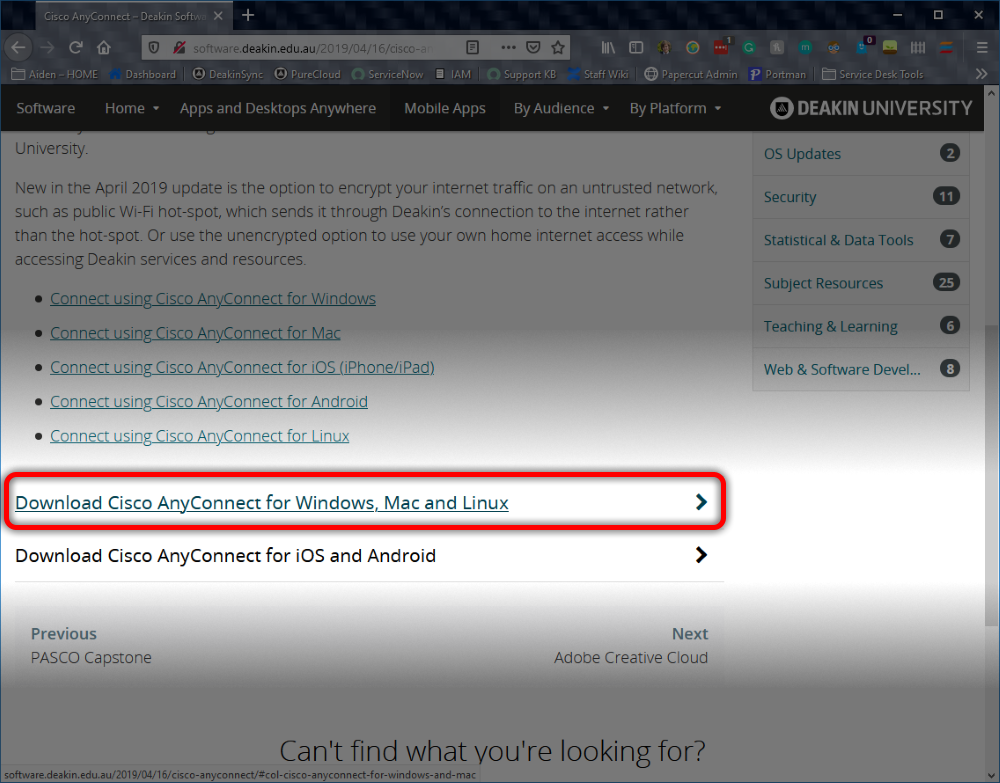Open Web & Software Development category
Viewport: 1000px width, 783px height.
pyautogui.click(x=861, y=369)
